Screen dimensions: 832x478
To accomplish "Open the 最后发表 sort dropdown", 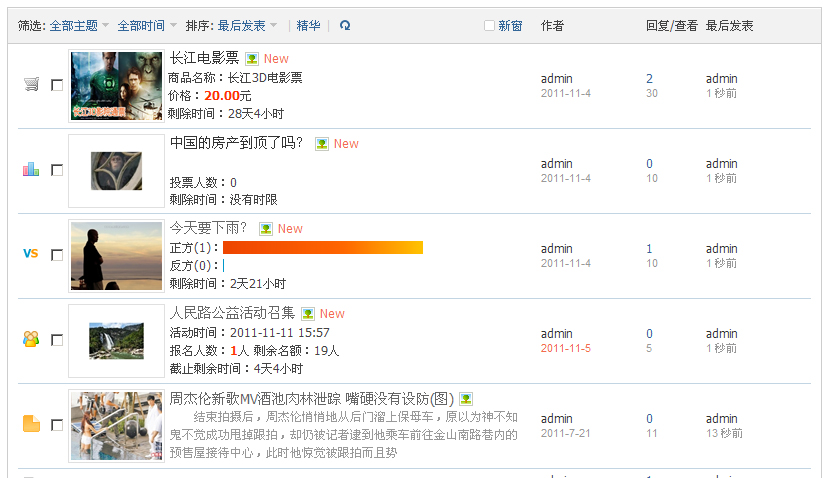I will [x=247, y=25].
